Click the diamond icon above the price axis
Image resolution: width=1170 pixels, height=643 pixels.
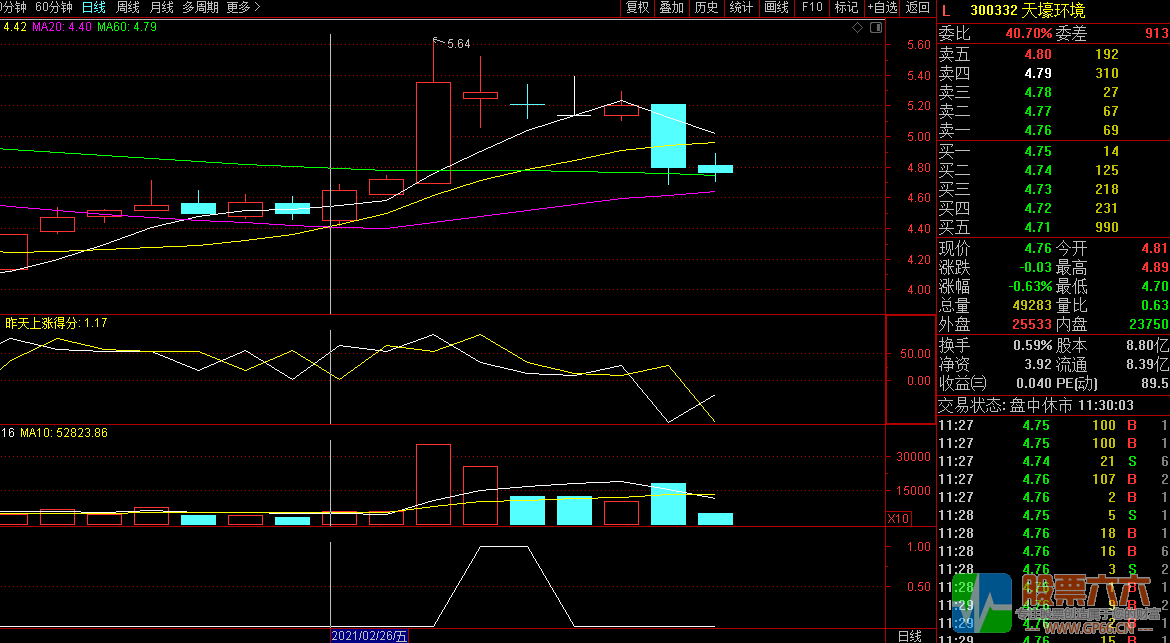(857, 28)
